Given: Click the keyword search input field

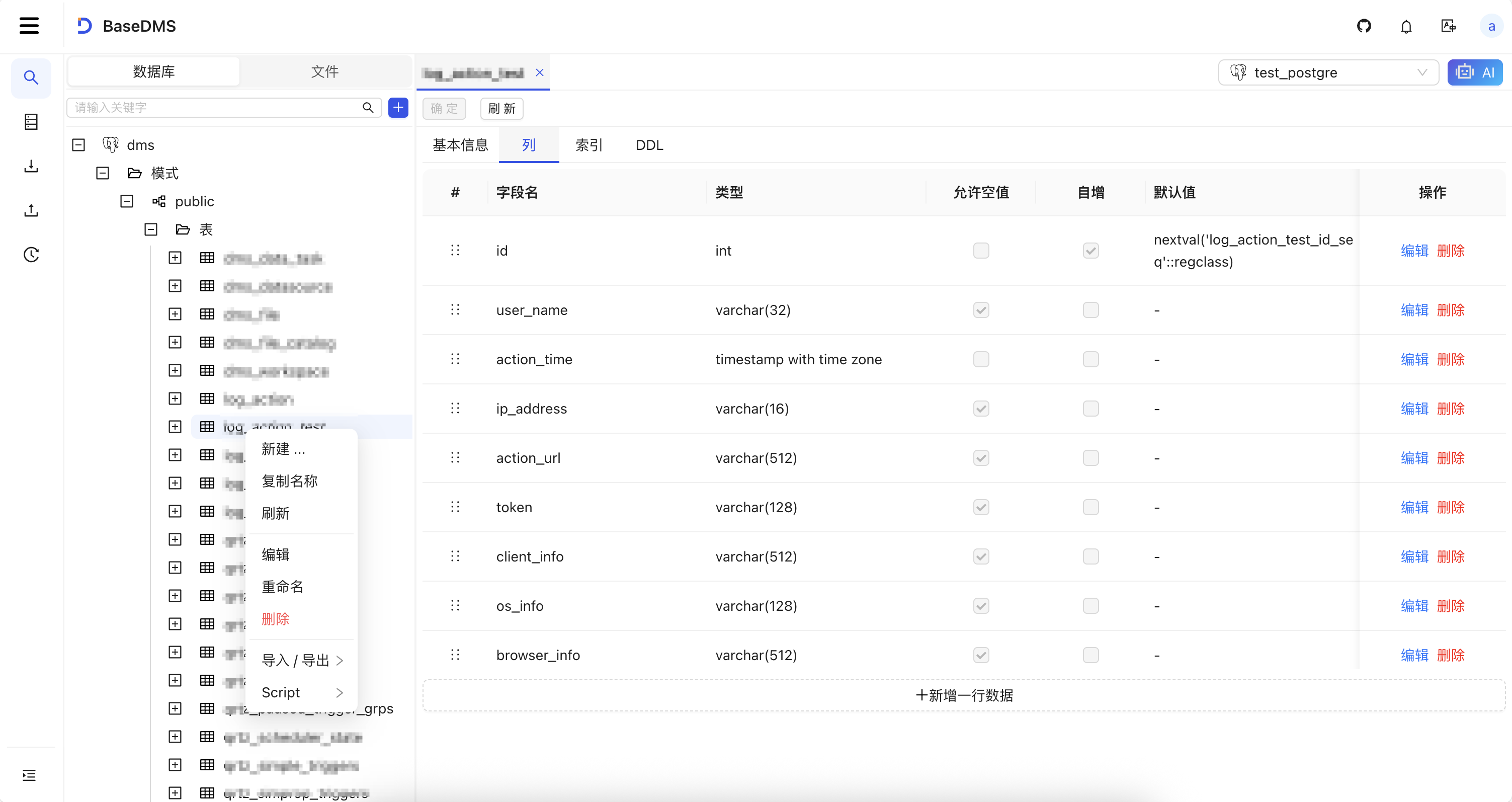Looking at the screenshot, I should click(214, 108).
